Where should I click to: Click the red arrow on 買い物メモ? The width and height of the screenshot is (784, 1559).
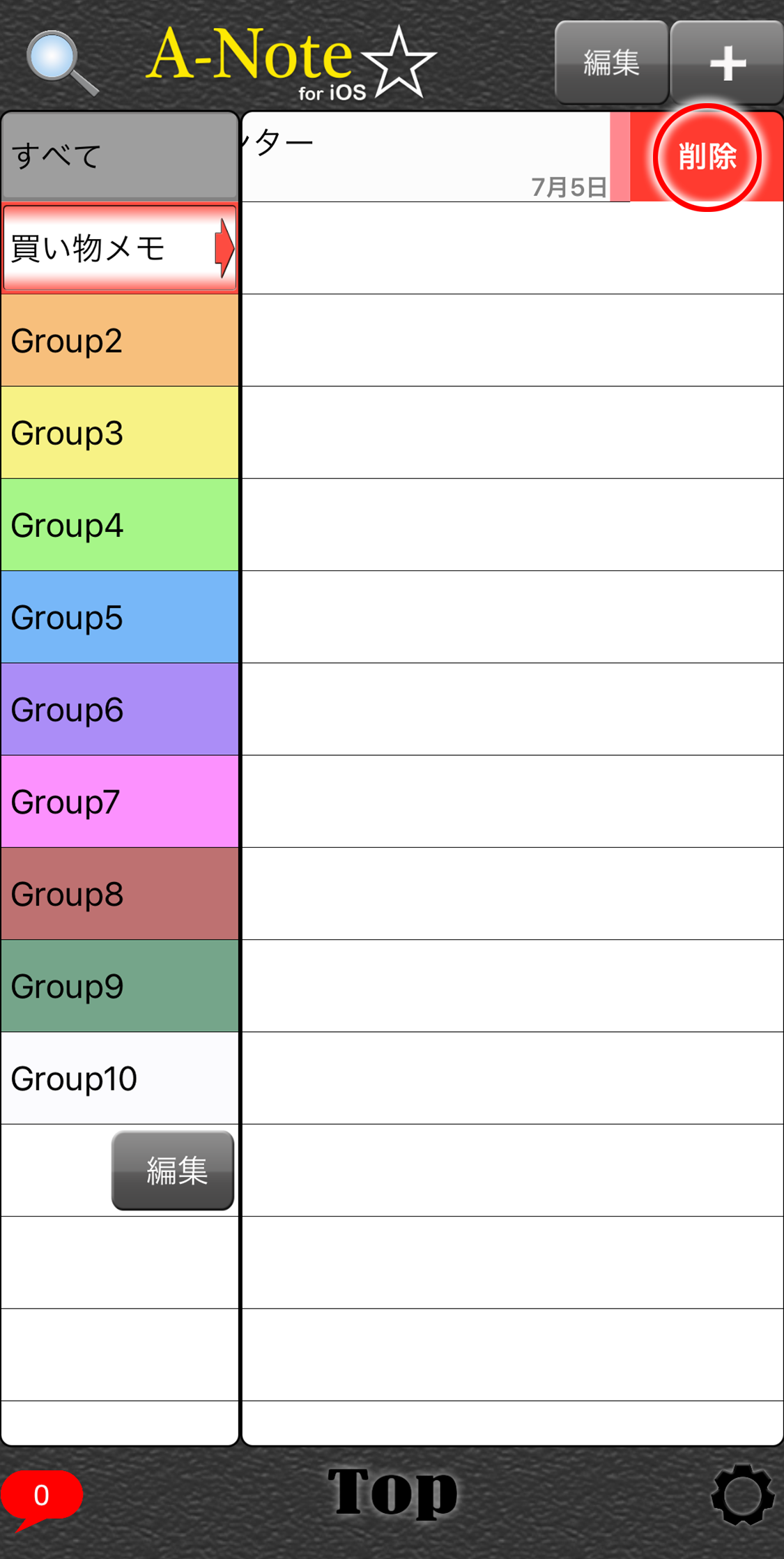coord(224,248)
